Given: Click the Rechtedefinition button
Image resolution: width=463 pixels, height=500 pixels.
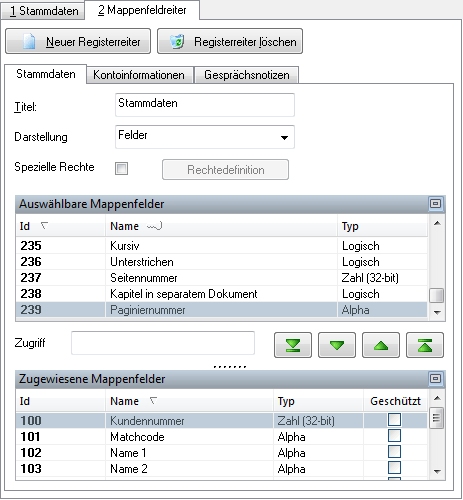Looking at the screenshot, I should point(225,170).
